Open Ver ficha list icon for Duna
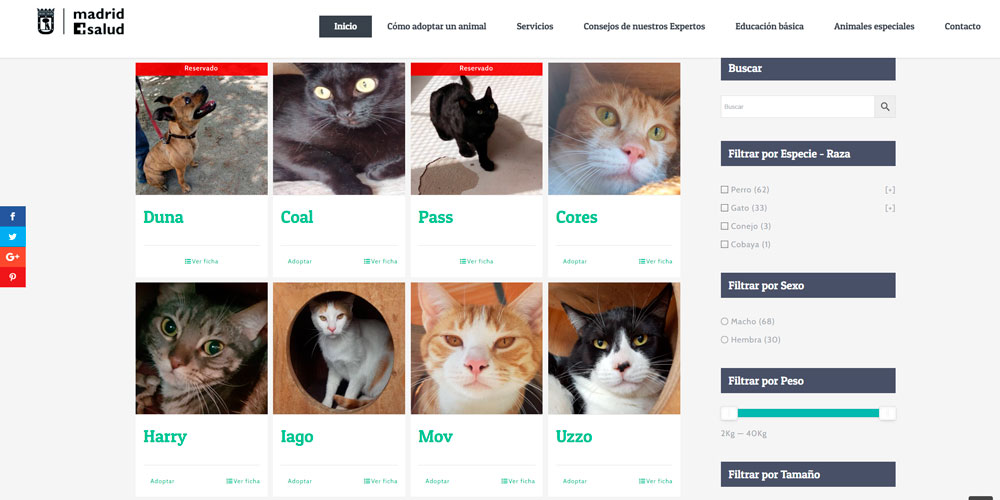This screenshot has height=500, width=1000. pyautogui.click(x=188, y=261)
